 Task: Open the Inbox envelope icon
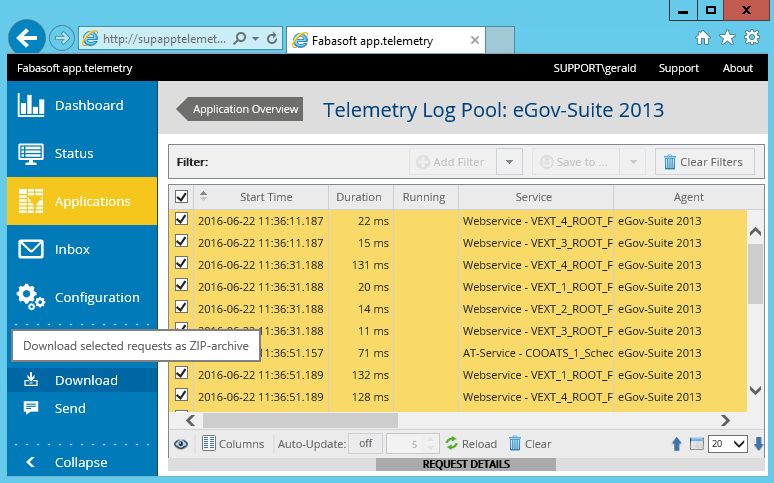[x=31, y=249]
